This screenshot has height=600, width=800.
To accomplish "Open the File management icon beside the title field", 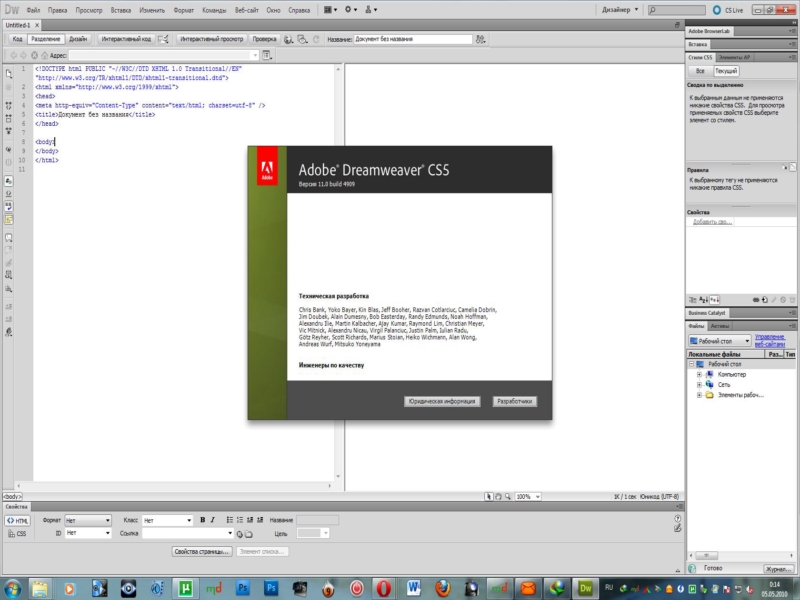I will click(480, 39).
